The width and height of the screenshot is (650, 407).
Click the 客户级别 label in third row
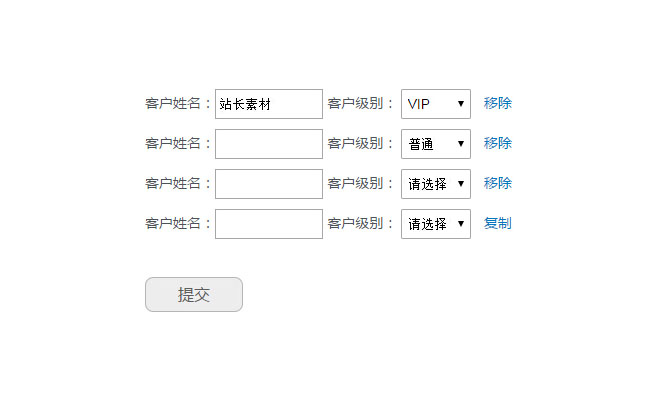(x=360, y=183)
